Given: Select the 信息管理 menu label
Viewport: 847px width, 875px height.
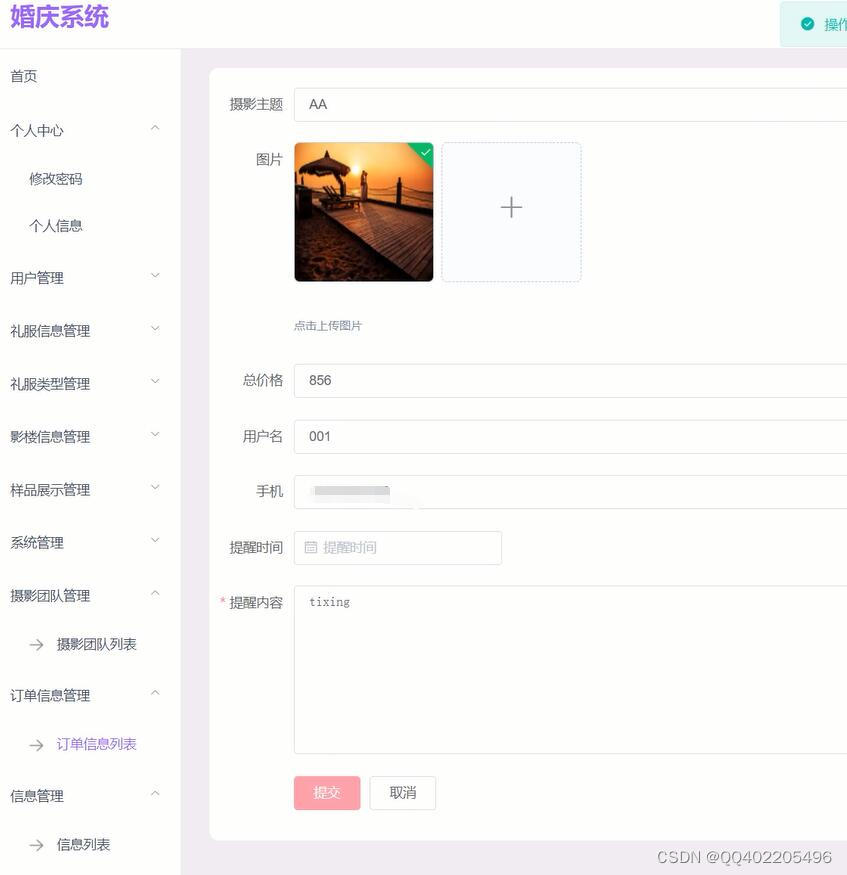Looking at the screenshot, I should 37,796.
